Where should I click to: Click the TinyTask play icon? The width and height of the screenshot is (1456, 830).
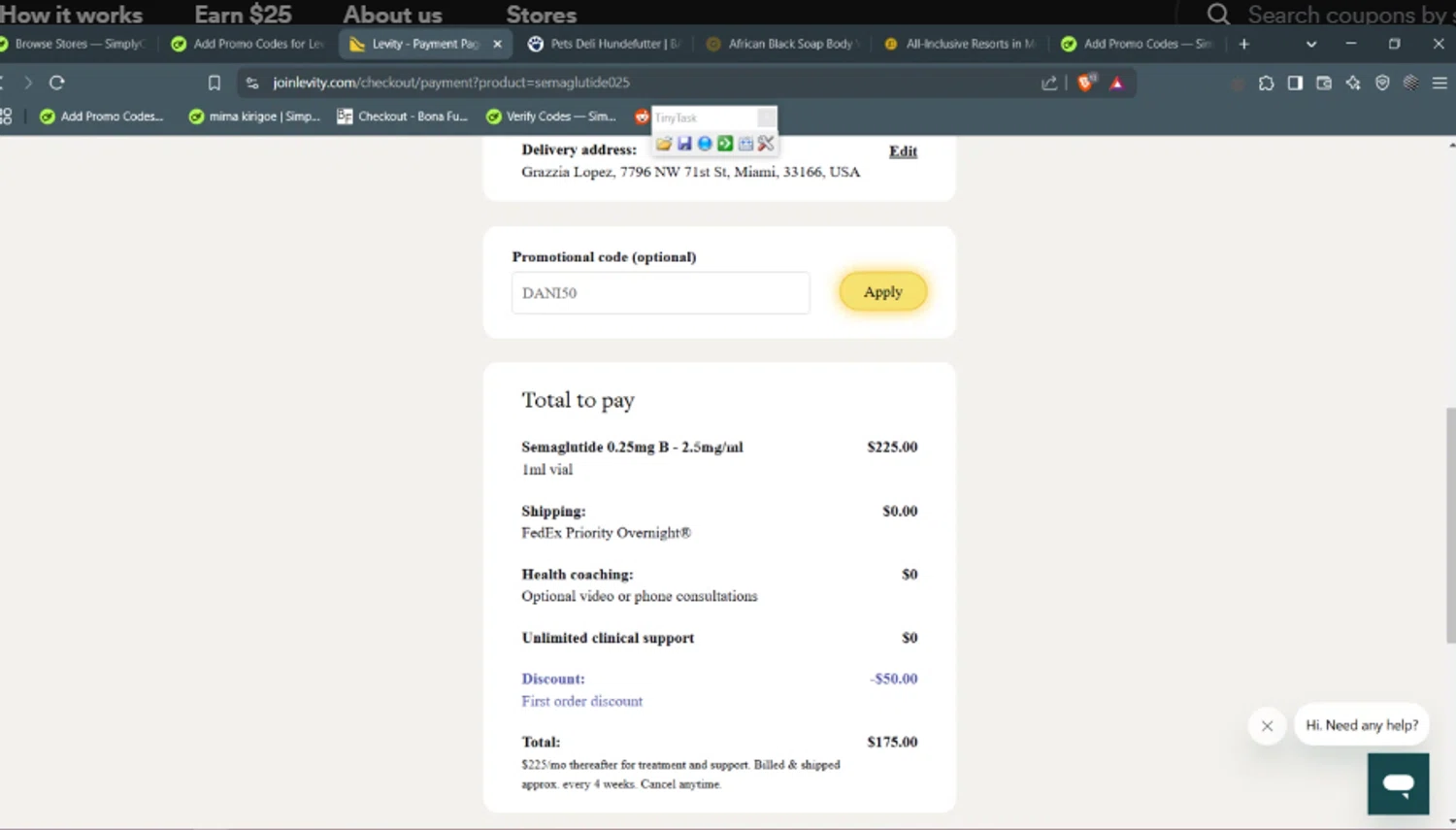(725, 144)
